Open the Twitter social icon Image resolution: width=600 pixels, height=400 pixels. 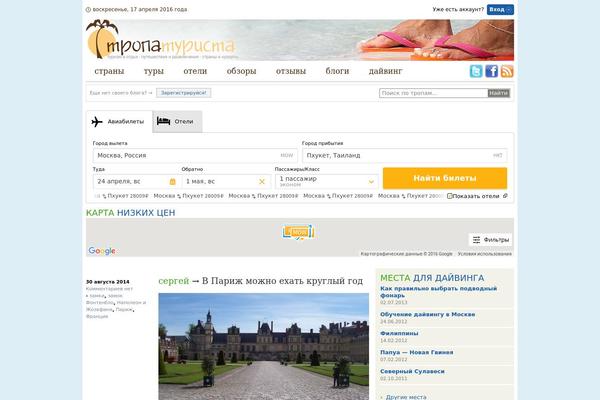476,71
